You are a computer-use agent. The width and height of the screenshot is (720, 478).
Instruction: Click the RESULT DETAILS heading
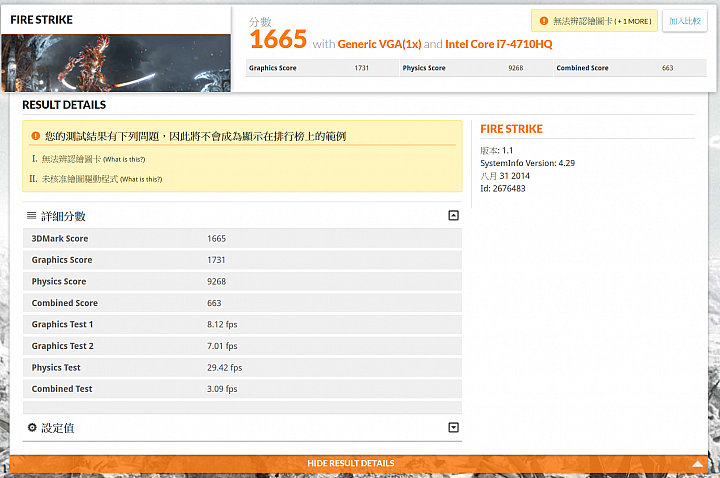[64, 105]
